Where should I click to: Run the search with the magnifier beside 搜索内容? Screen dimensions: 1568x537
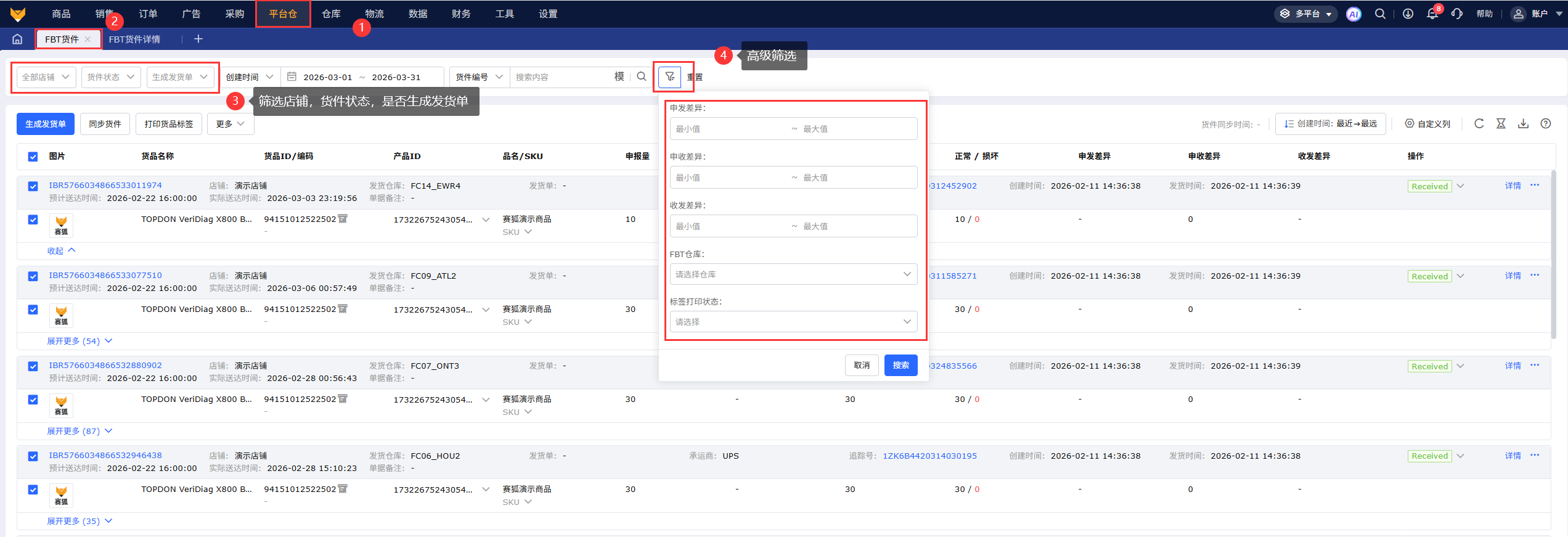click(642, 76)
